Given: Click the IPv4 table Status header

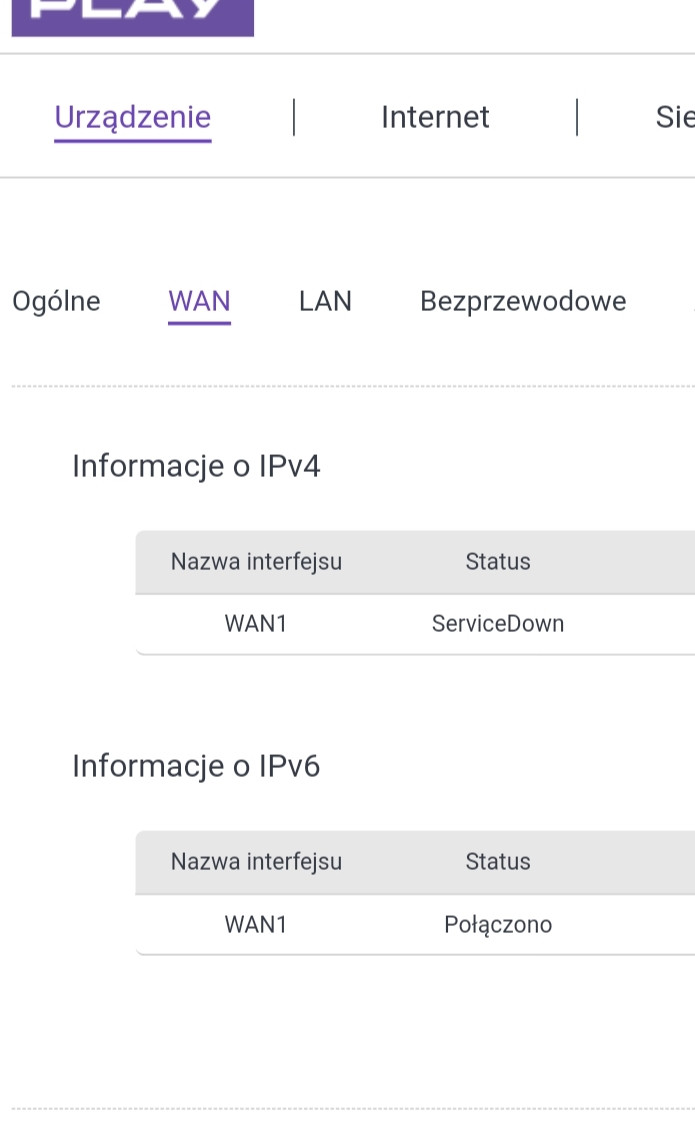Looking at the screenshot, I should pyautogui.click(x=498, y=562).
